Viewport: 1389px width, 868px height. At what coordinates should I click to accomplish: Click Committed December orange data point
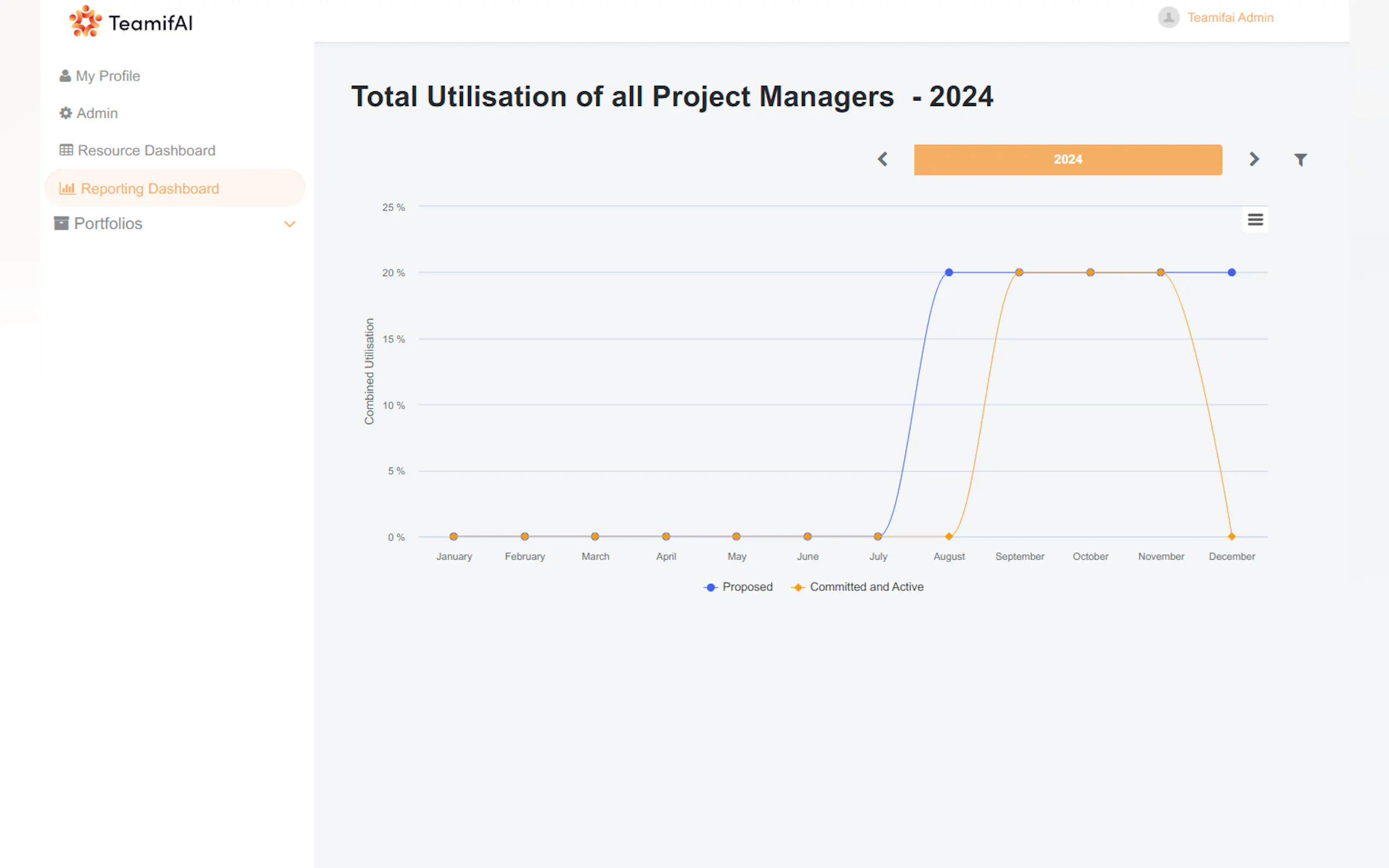(1231, 536)
